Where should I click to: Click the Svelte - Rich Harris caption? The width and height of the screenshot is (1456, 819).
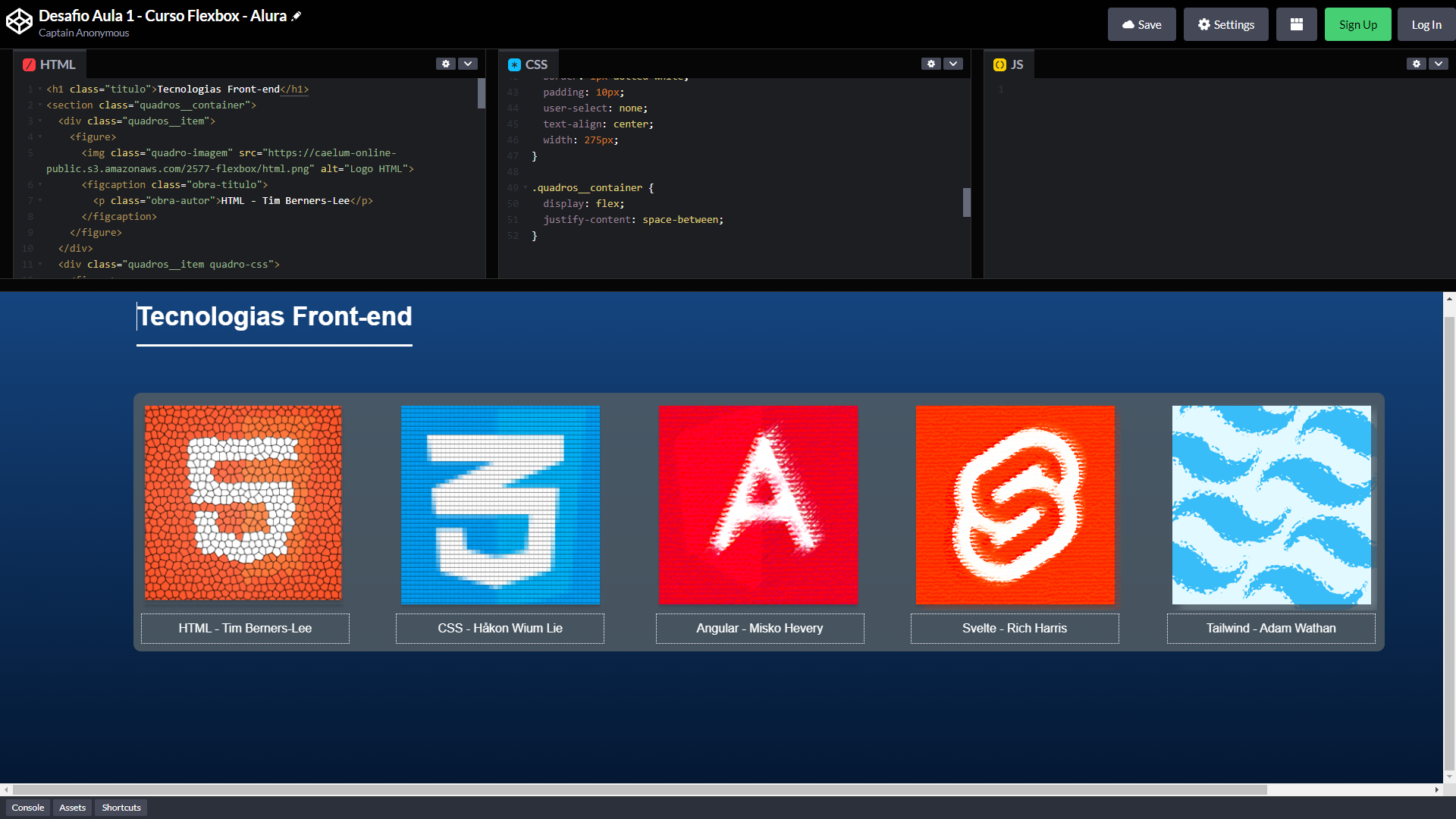[x=1015, y=629]
